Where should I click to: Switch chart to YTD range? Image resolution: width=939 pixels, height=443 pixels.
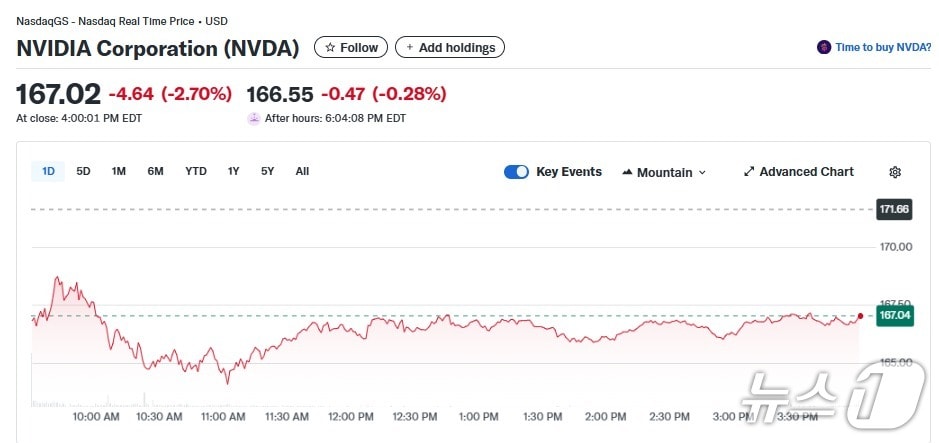196,171
